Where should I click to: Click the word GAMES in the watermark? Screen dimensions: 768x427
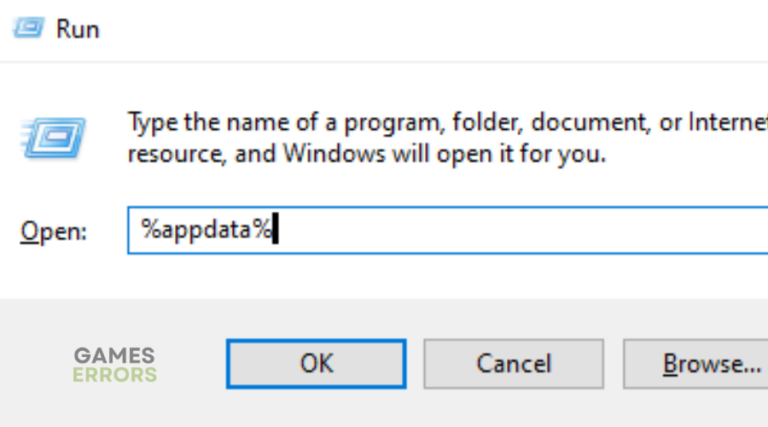click(114, 355)
